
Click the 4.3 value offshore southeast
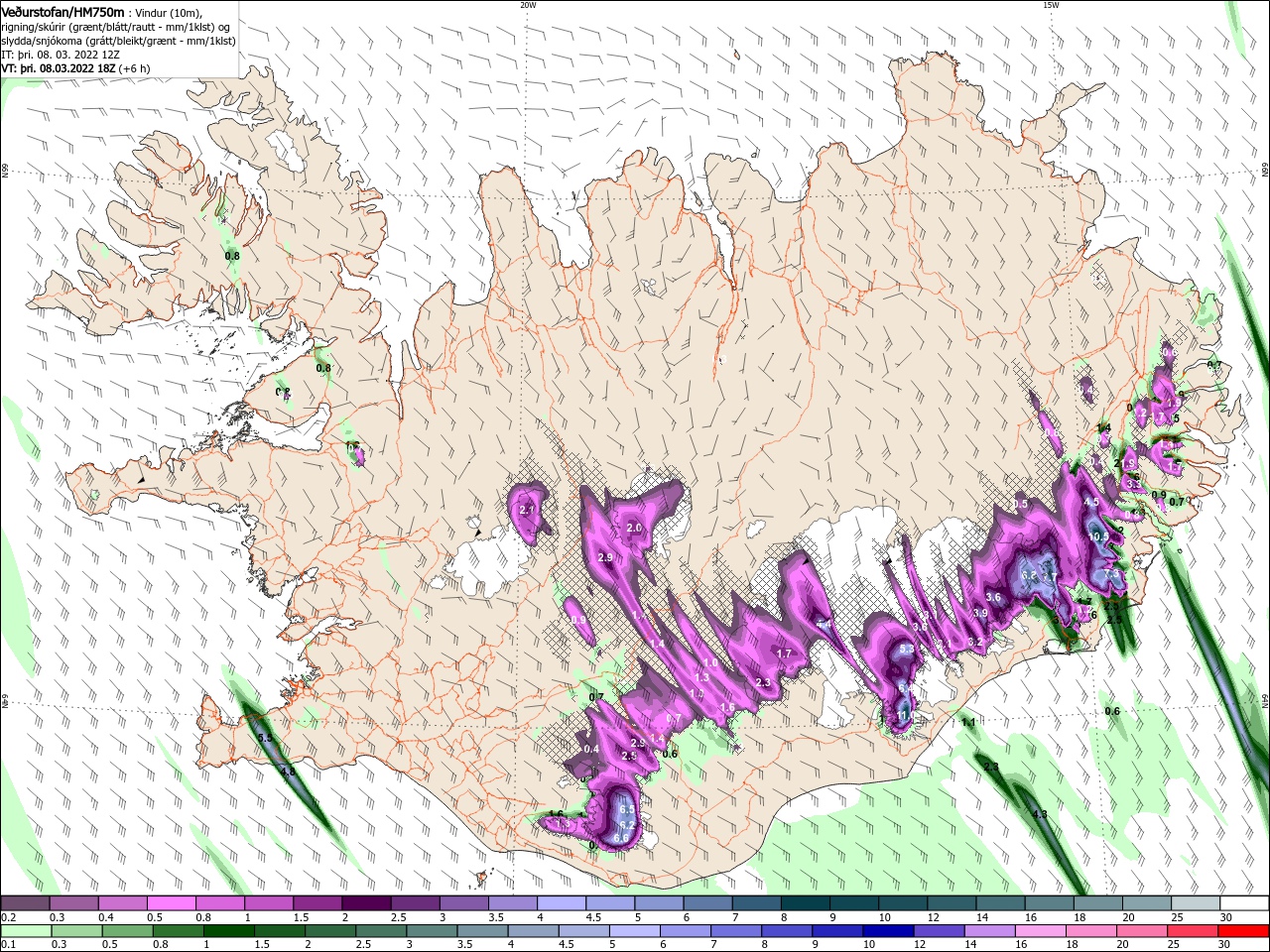[x=1040, y=814]
